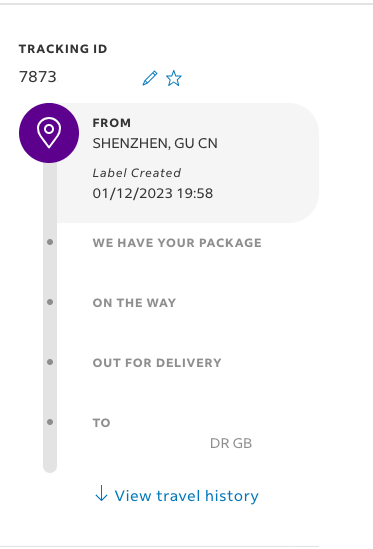The image size is (373, 549).
Task: Click the FROM heading in origin card
Action: (x=112, y=123)
